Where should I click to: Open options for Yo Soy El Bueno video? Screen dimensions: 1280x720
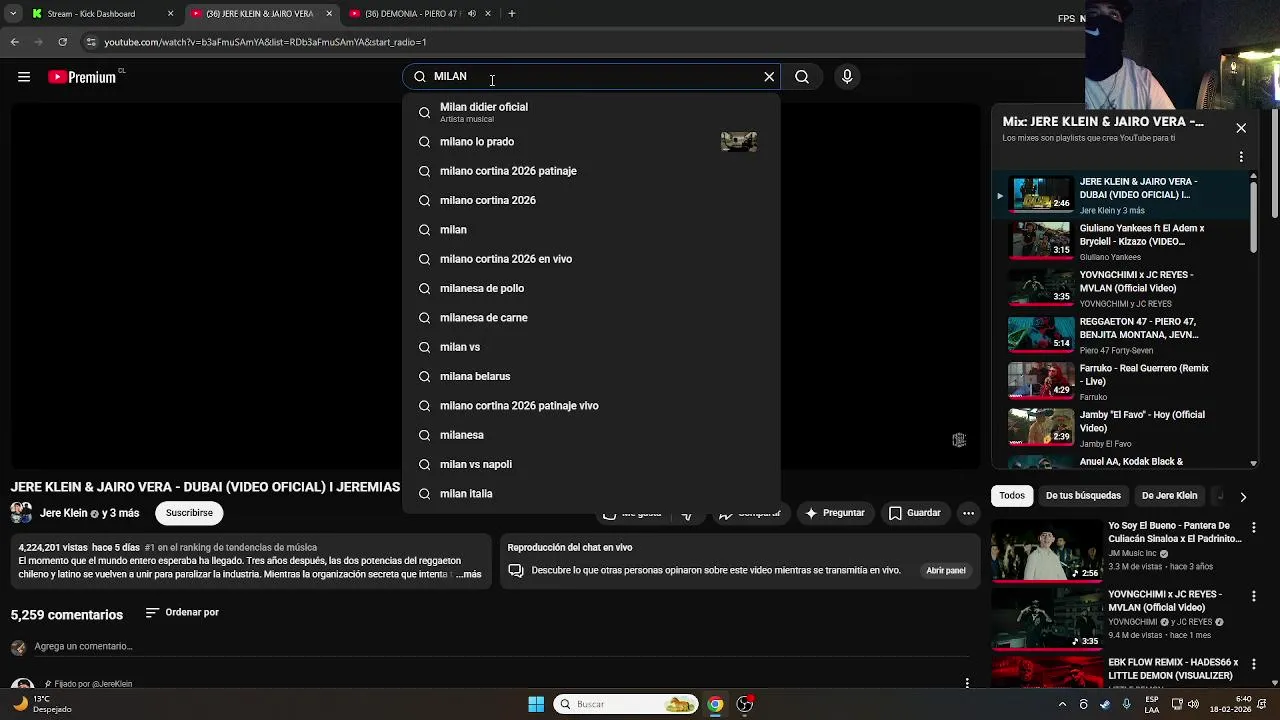coord(1253,527)
